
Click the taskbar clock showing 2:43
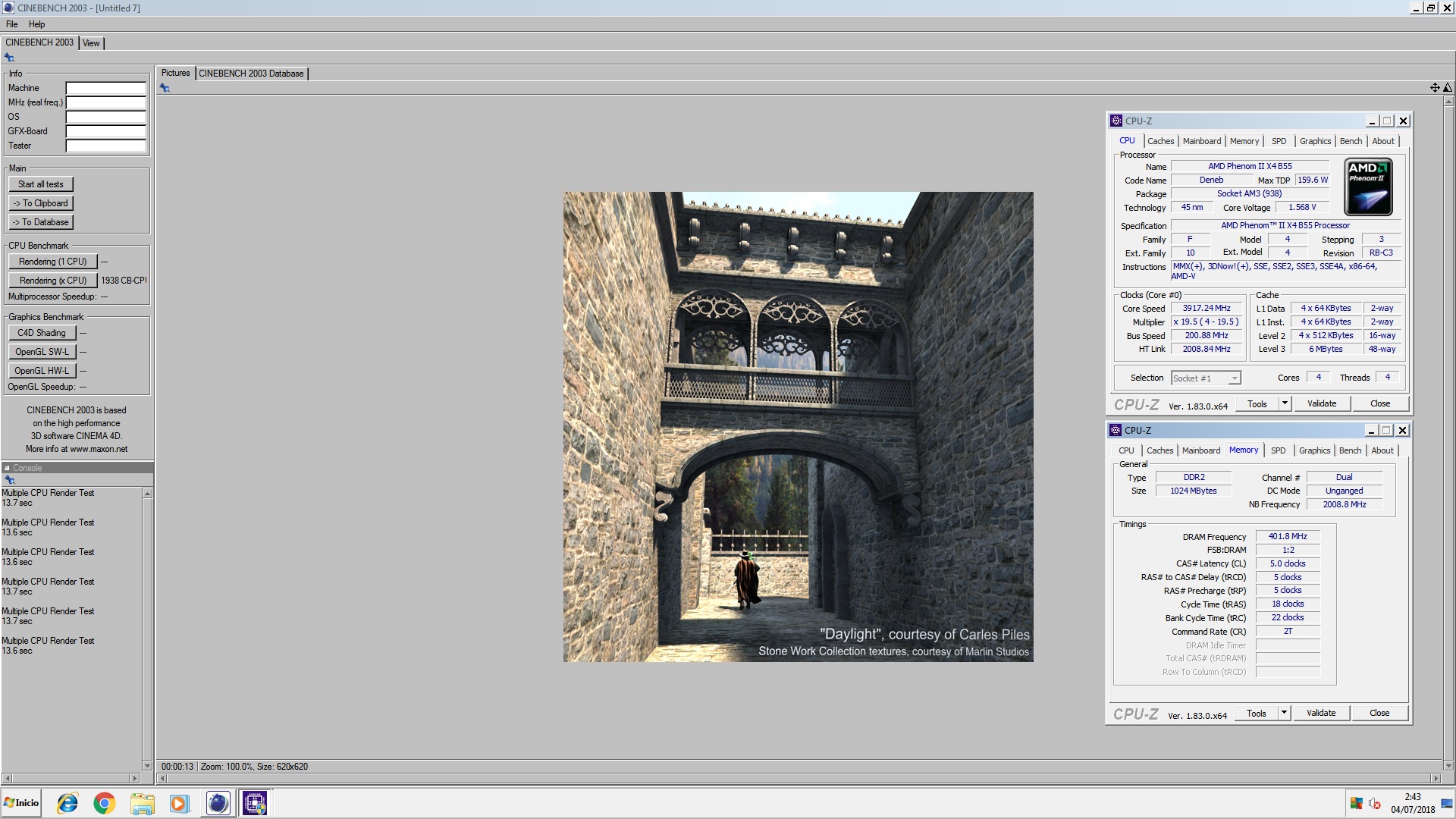(1412, 797)
